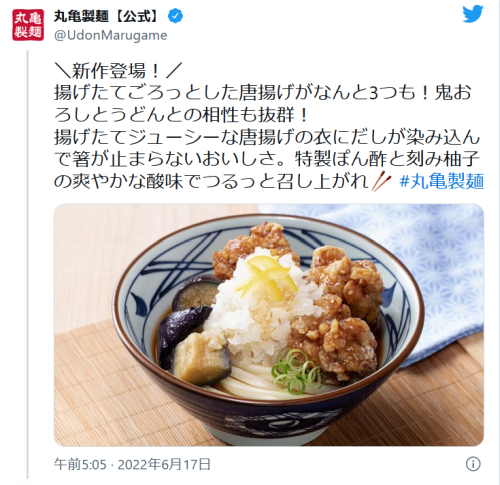Follow the #丸亀製麺 hashtag link
The width and height of the screenshot is (500, 485).
tap(441, 182)
